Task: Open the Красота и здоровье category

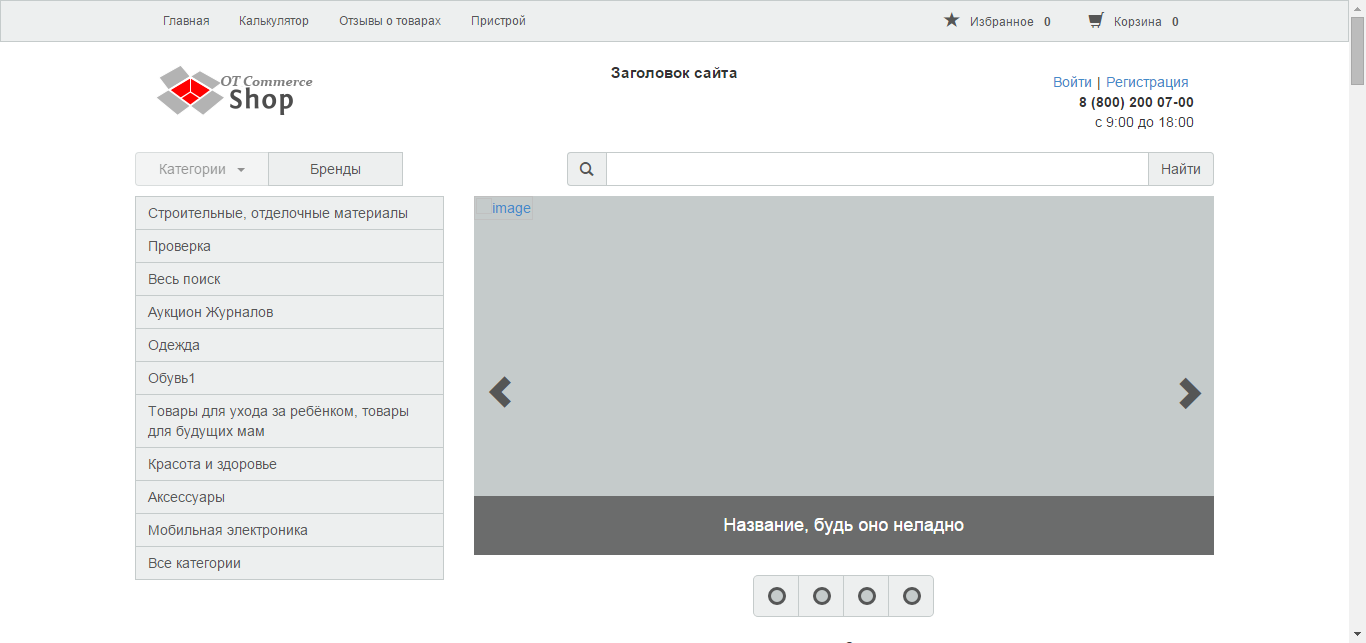Action: [289, 464]
